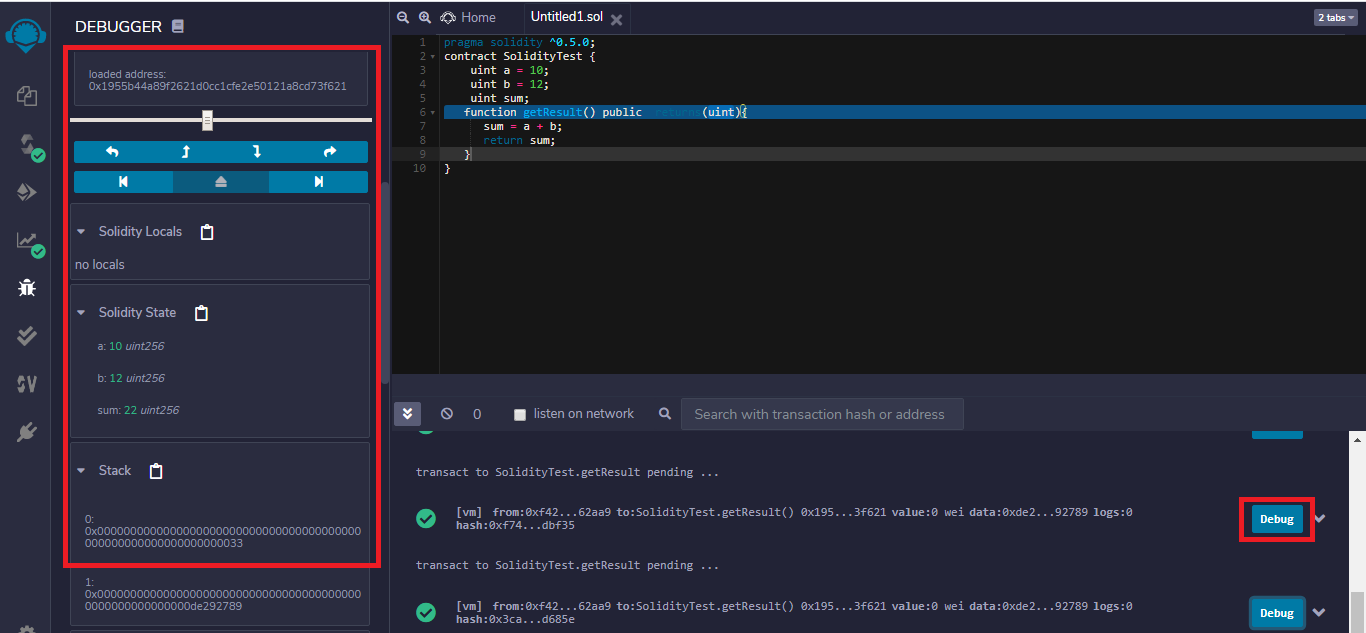Copy the Stack contents to clipboard
Screen dimensions: 1366x633
tap(156, 471)
